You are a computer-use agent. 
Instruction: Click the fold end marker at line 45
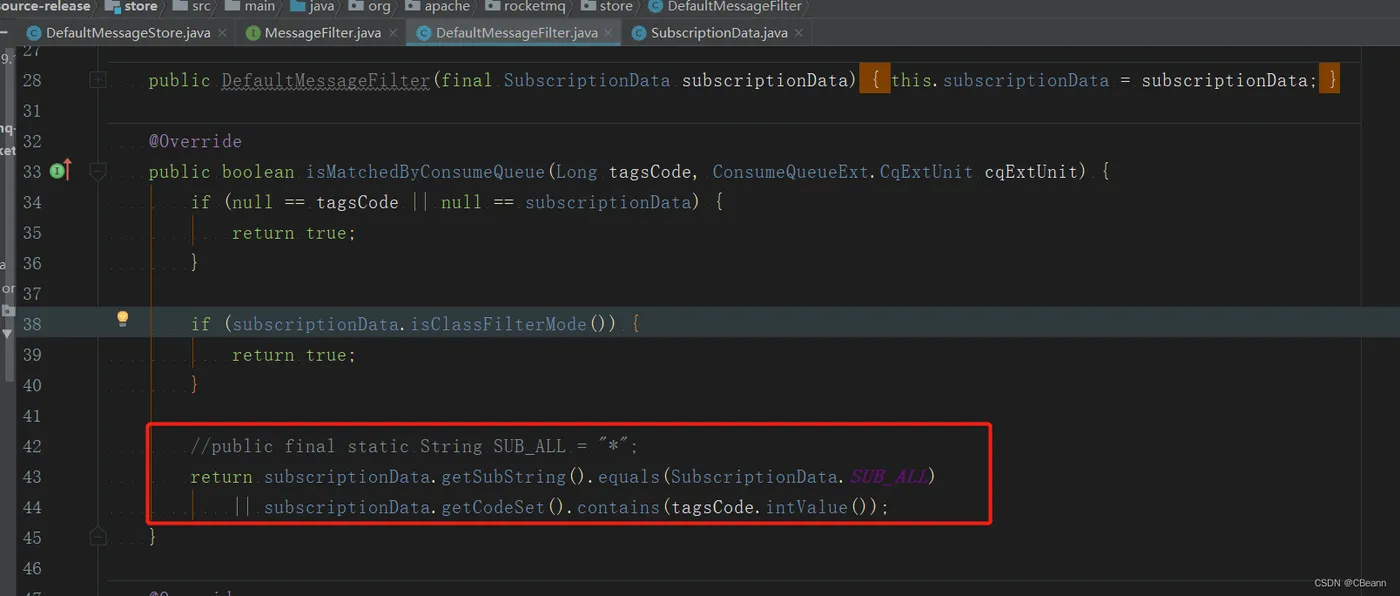click(97, 537)
